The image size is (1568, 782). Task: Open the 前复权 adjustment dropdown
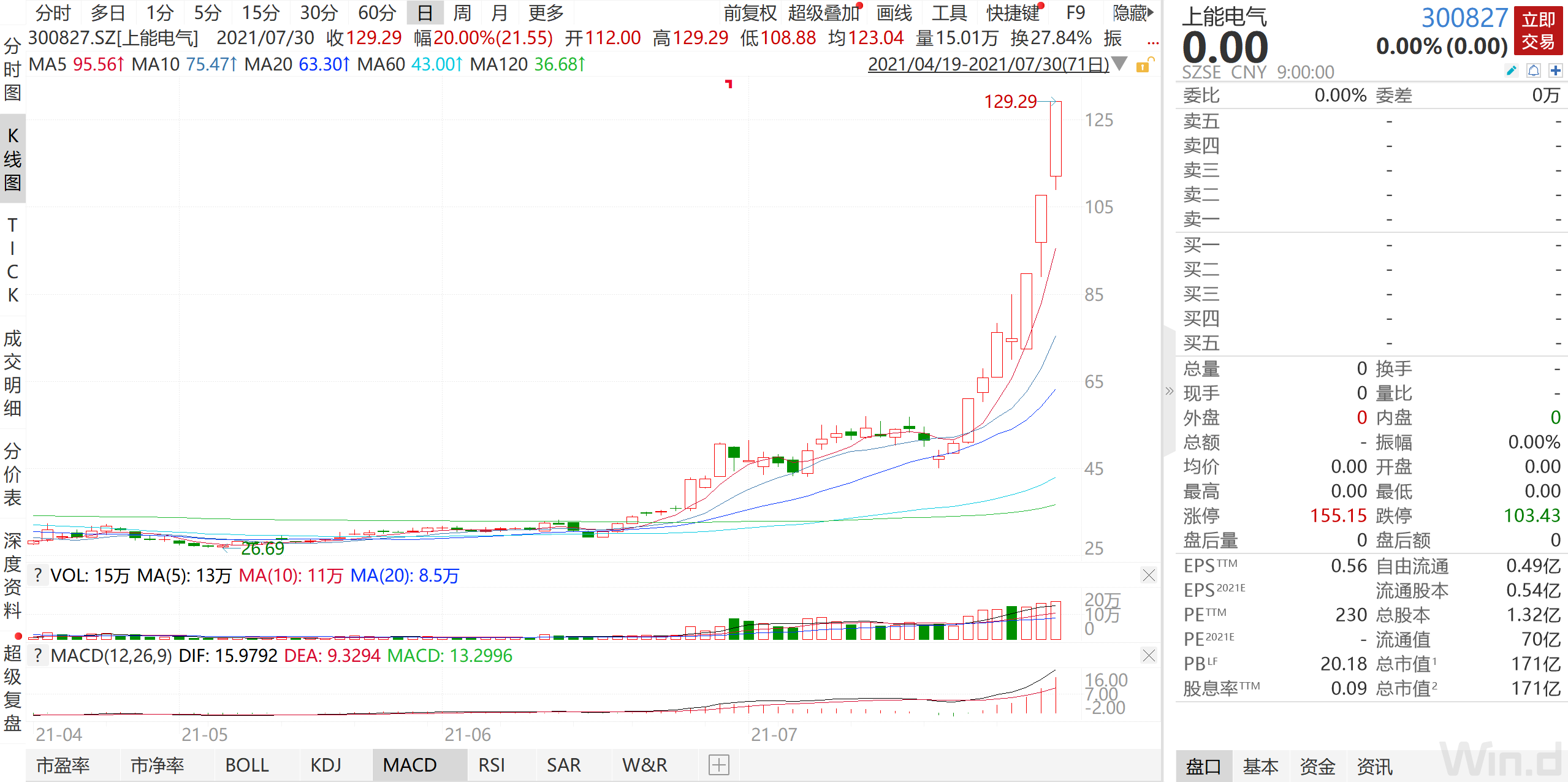(x=750, y=12)
